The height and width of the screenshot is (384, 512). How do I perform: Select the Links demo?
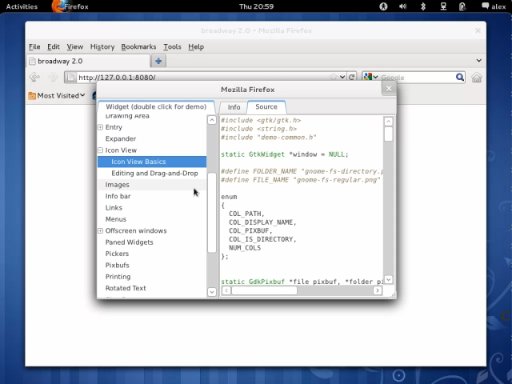click(152, 208)
